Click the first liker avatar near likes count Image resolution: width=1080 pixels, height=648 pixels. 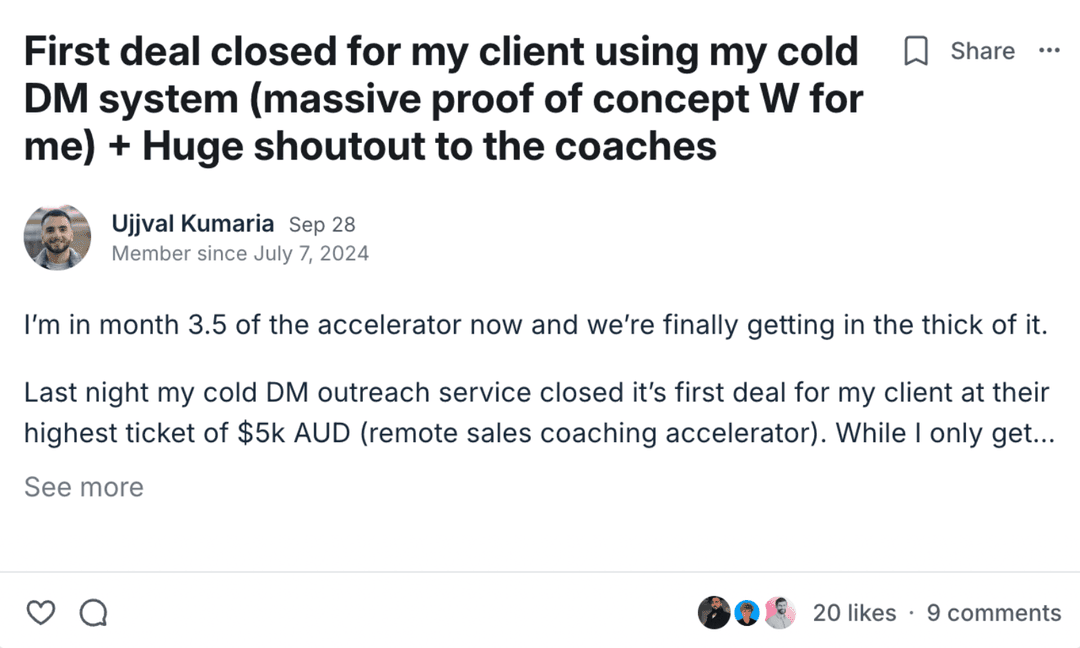(x=714, y=612)
